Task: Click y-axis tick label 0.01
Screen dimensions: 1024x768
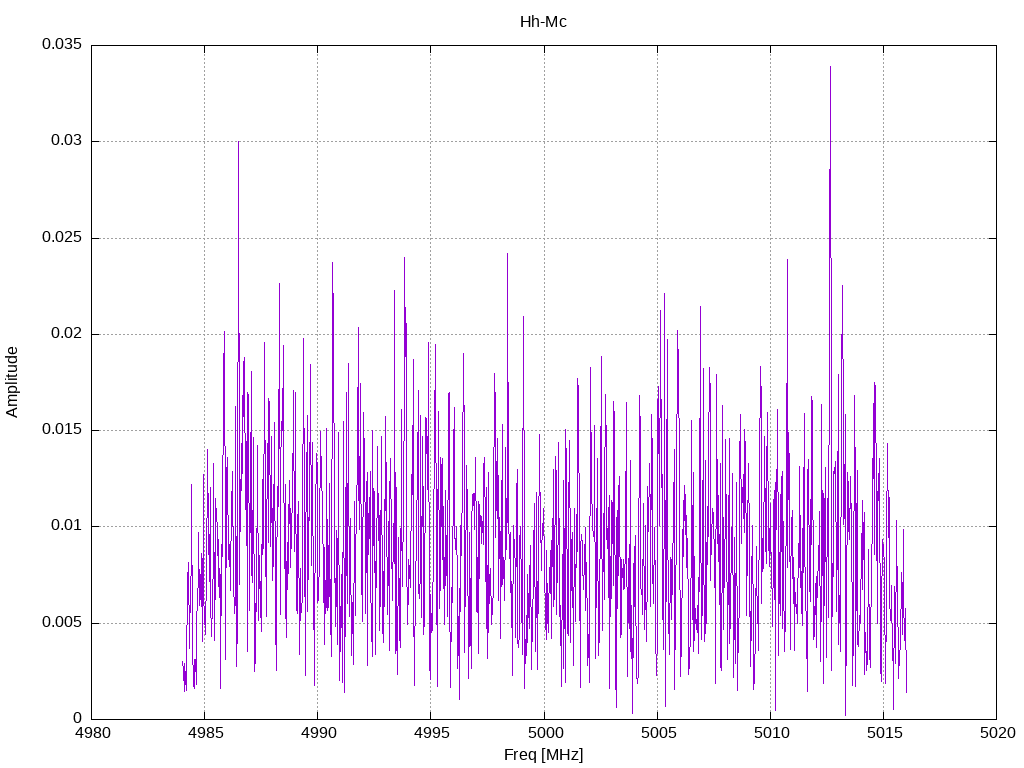Action: tap(67, 526)
